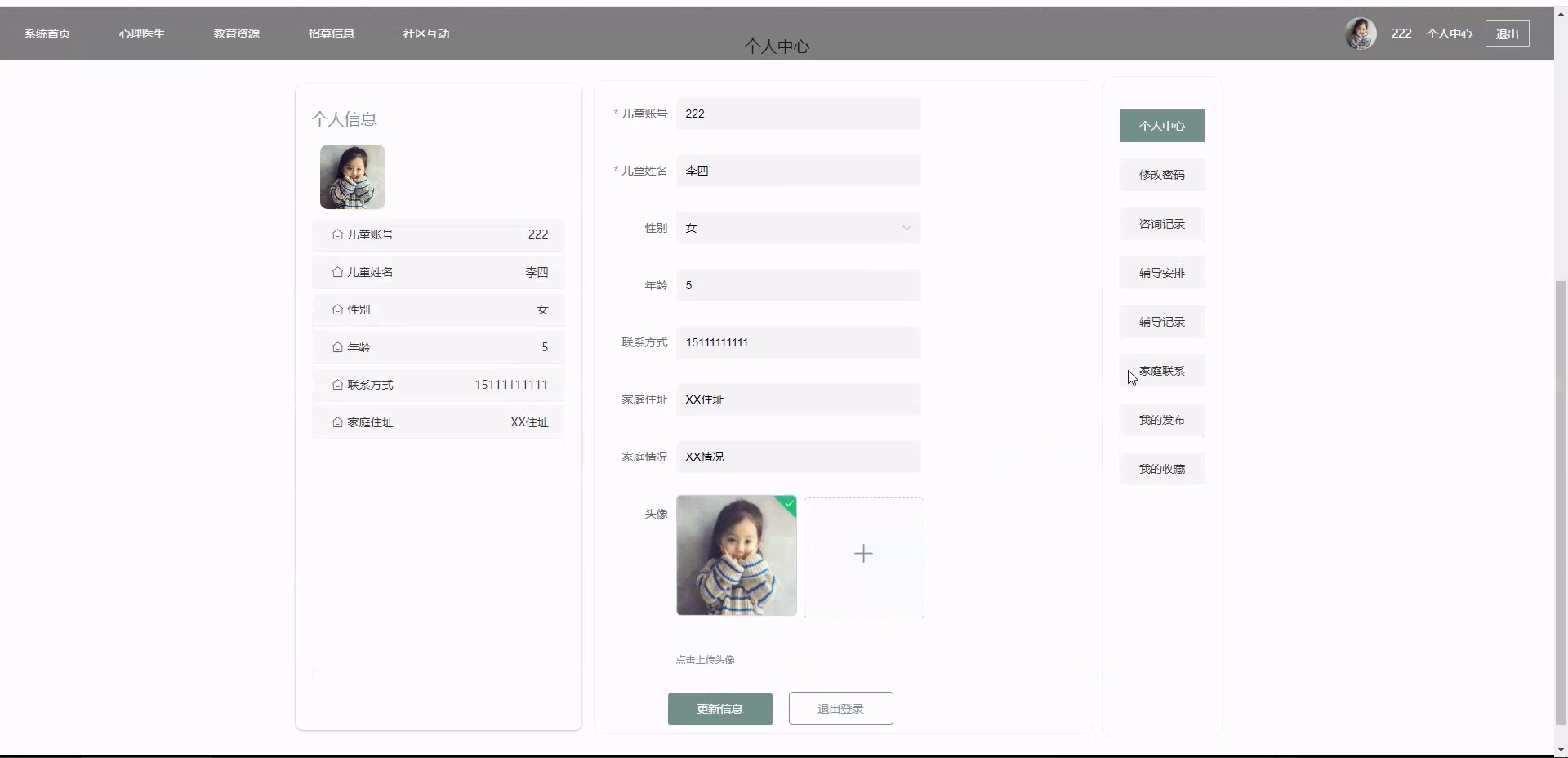The image size is (1568, 758).
Task: Open the 招募信息 menu item
Action: tap(332, 33)
